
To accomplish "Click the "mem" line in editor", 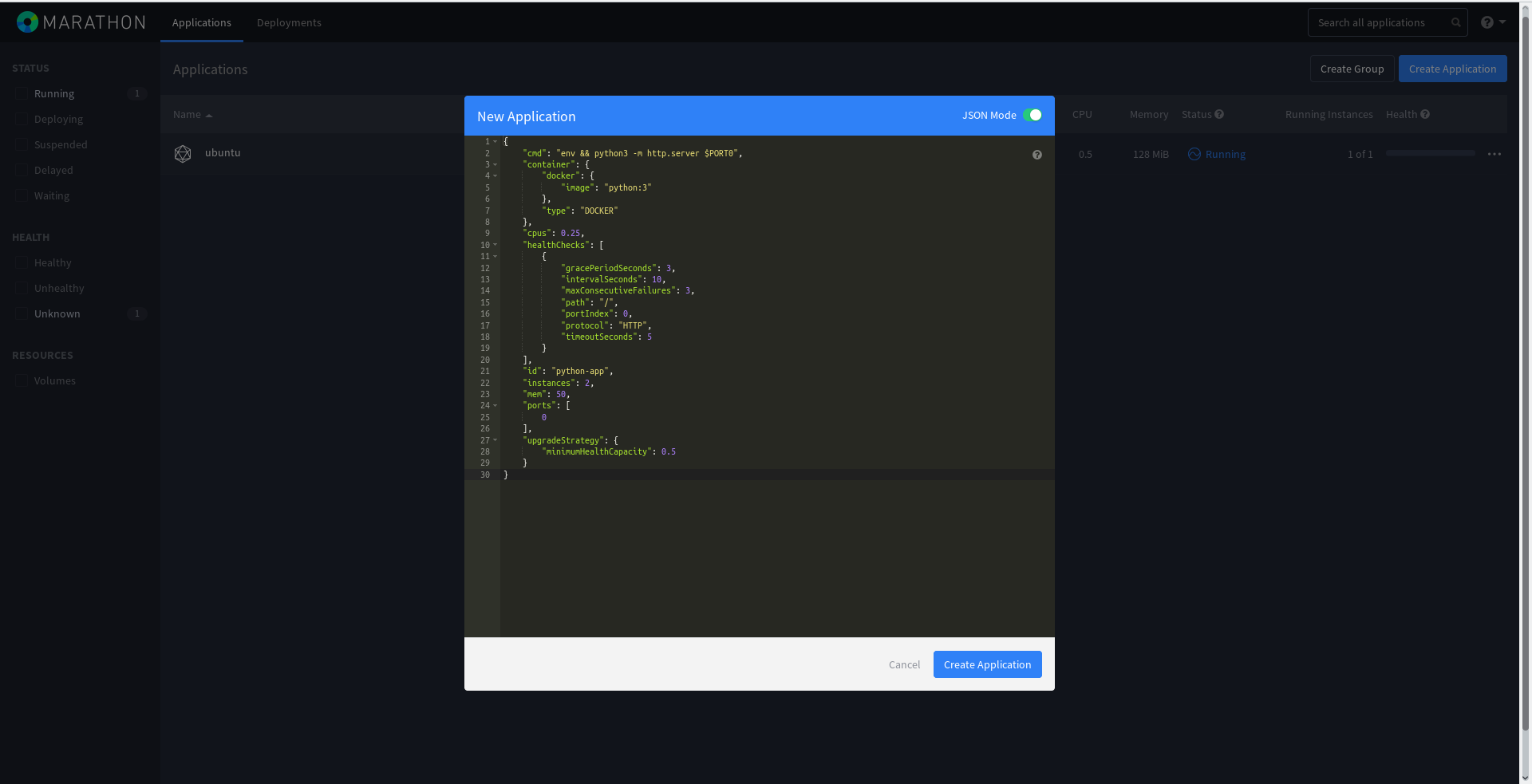I will tap(546, 395).
